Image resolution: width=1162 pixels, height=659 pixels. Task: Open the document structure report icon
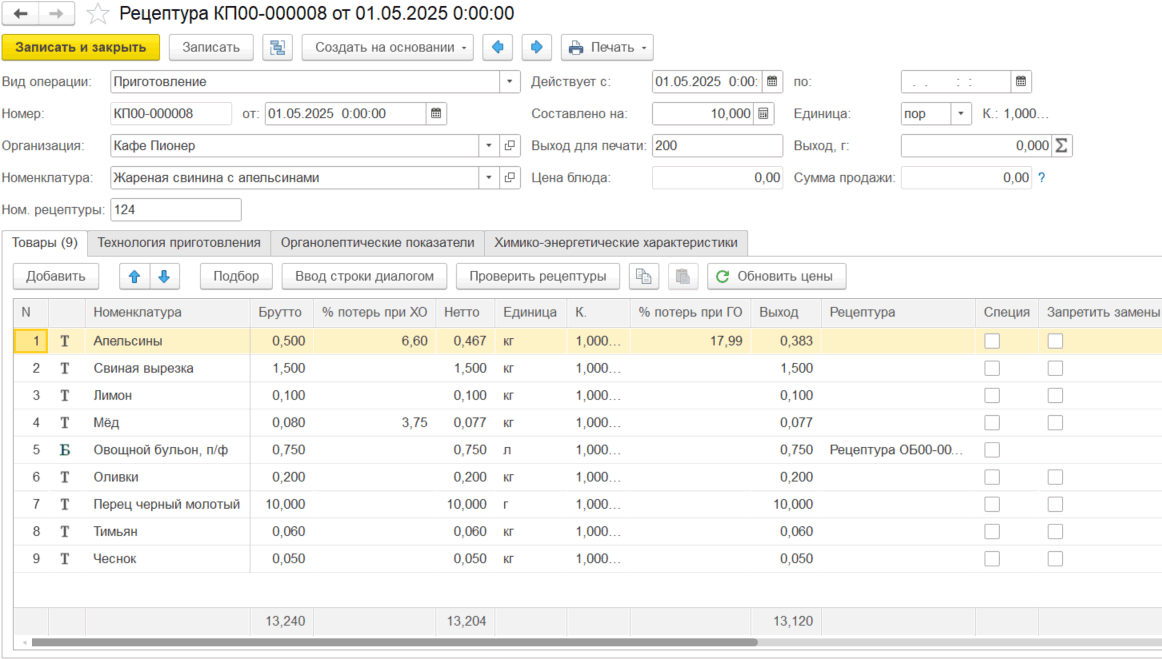[277, 47]
